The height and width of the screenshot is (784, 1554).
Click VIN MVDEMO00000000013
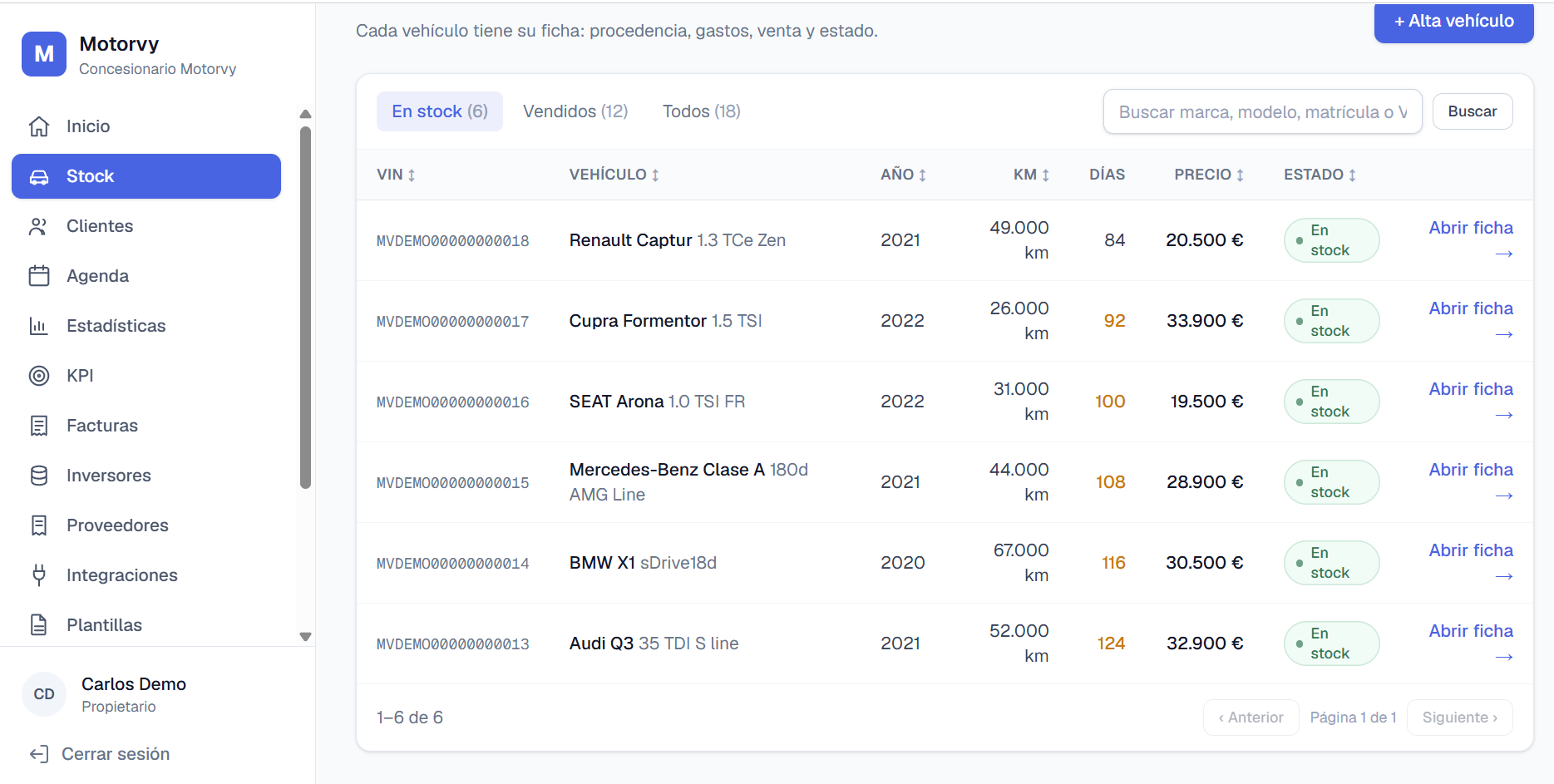[453, 644]
